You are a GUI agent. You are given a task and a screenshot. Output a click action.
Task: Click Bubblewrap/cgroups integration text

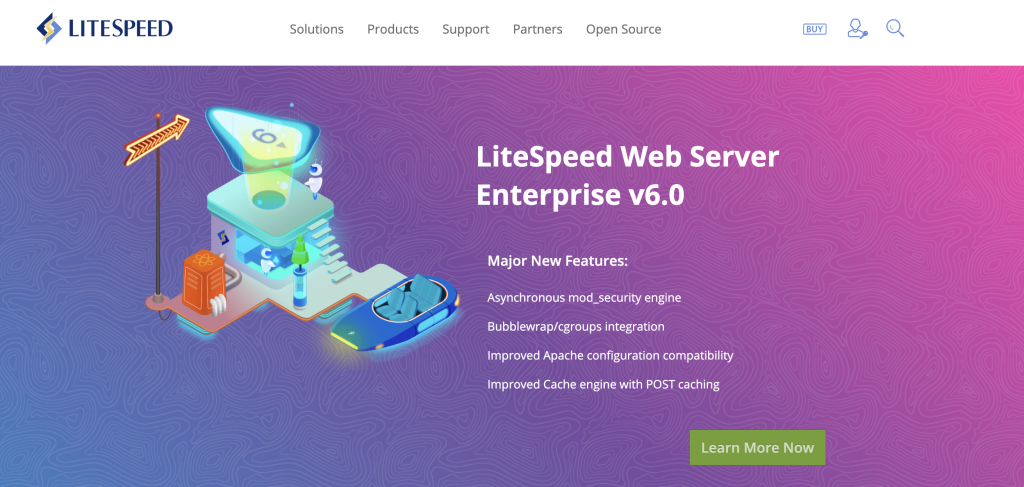pos(576,326)
